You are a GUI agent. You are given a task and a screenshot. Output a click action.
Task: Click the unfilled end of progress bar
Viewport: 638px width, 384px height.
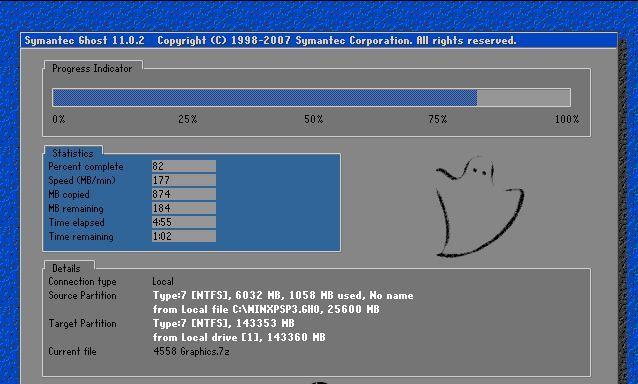524,98
